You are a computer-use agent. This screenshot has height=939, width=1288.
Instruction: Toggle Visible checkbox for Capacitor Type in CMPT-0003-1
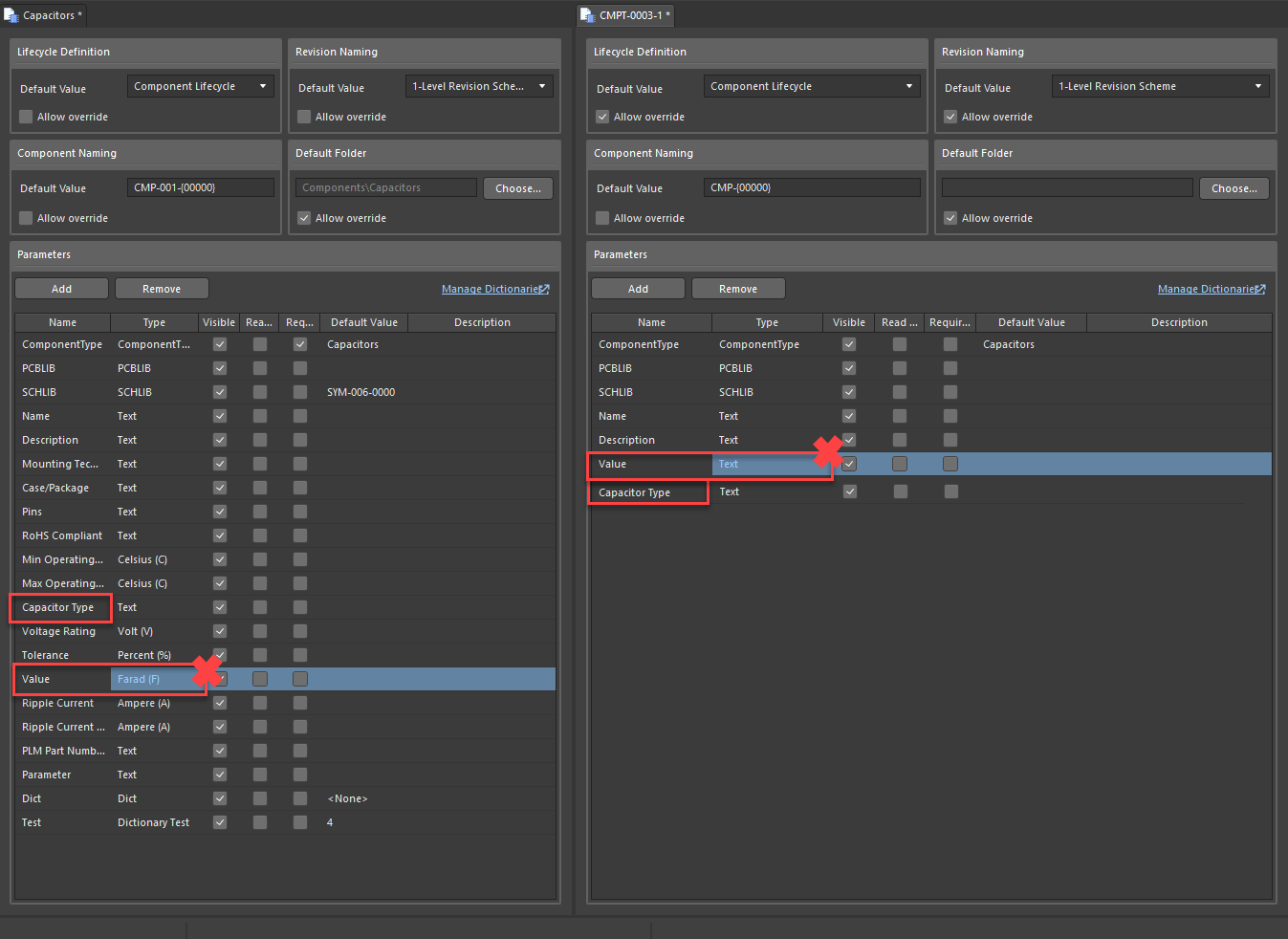849,491
